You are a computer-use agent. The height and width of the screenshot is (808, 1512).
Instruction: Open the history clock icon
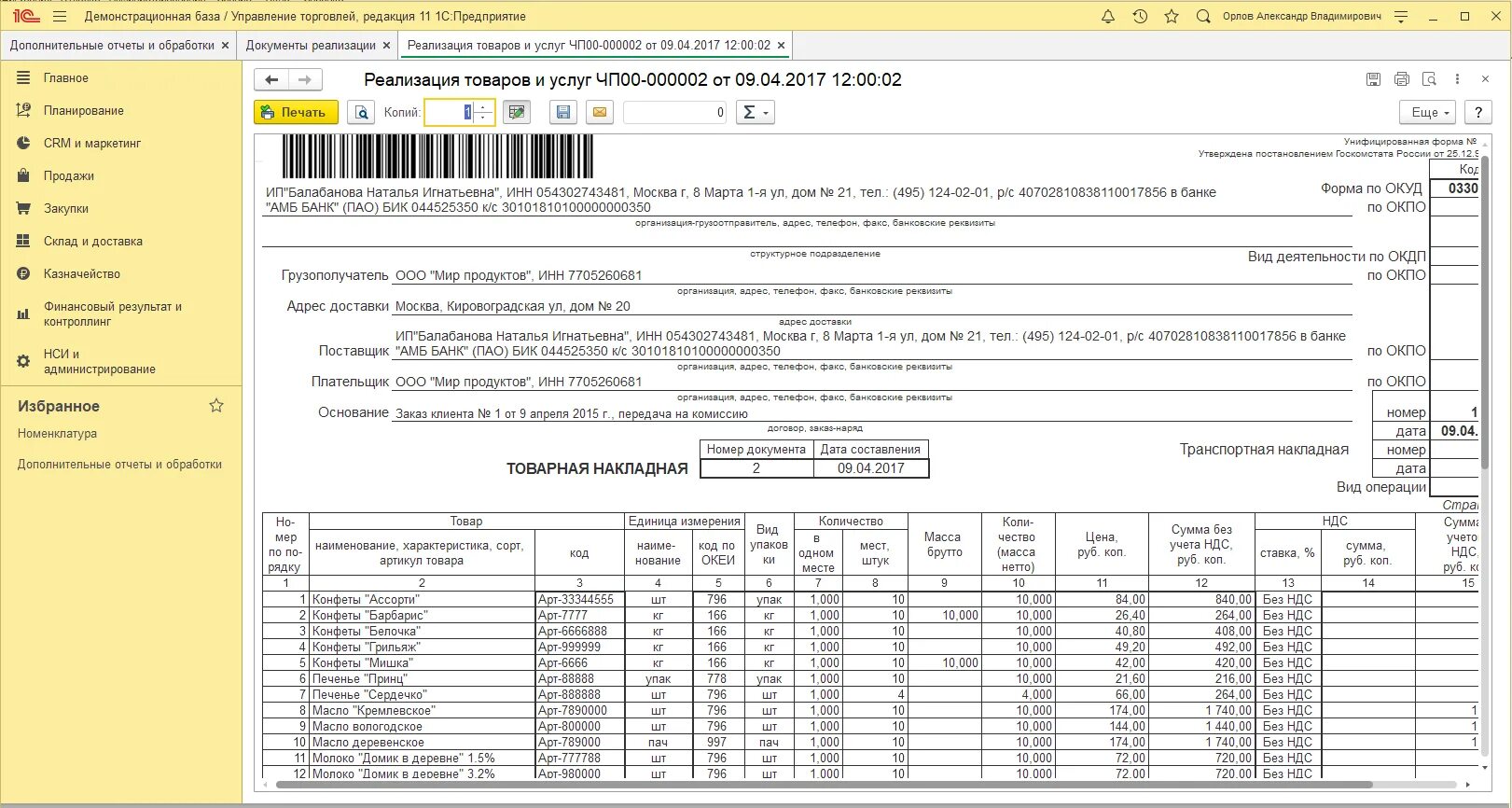(x=1140, y=16)
